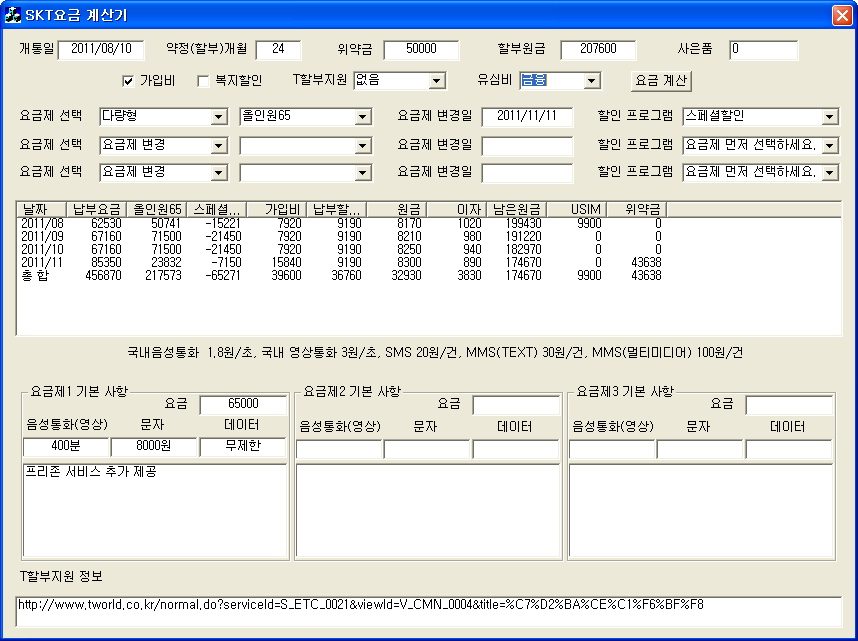Open the second row 요금제 변경 dropdown
Screen dimensions: 858x641
click(218, 146)
